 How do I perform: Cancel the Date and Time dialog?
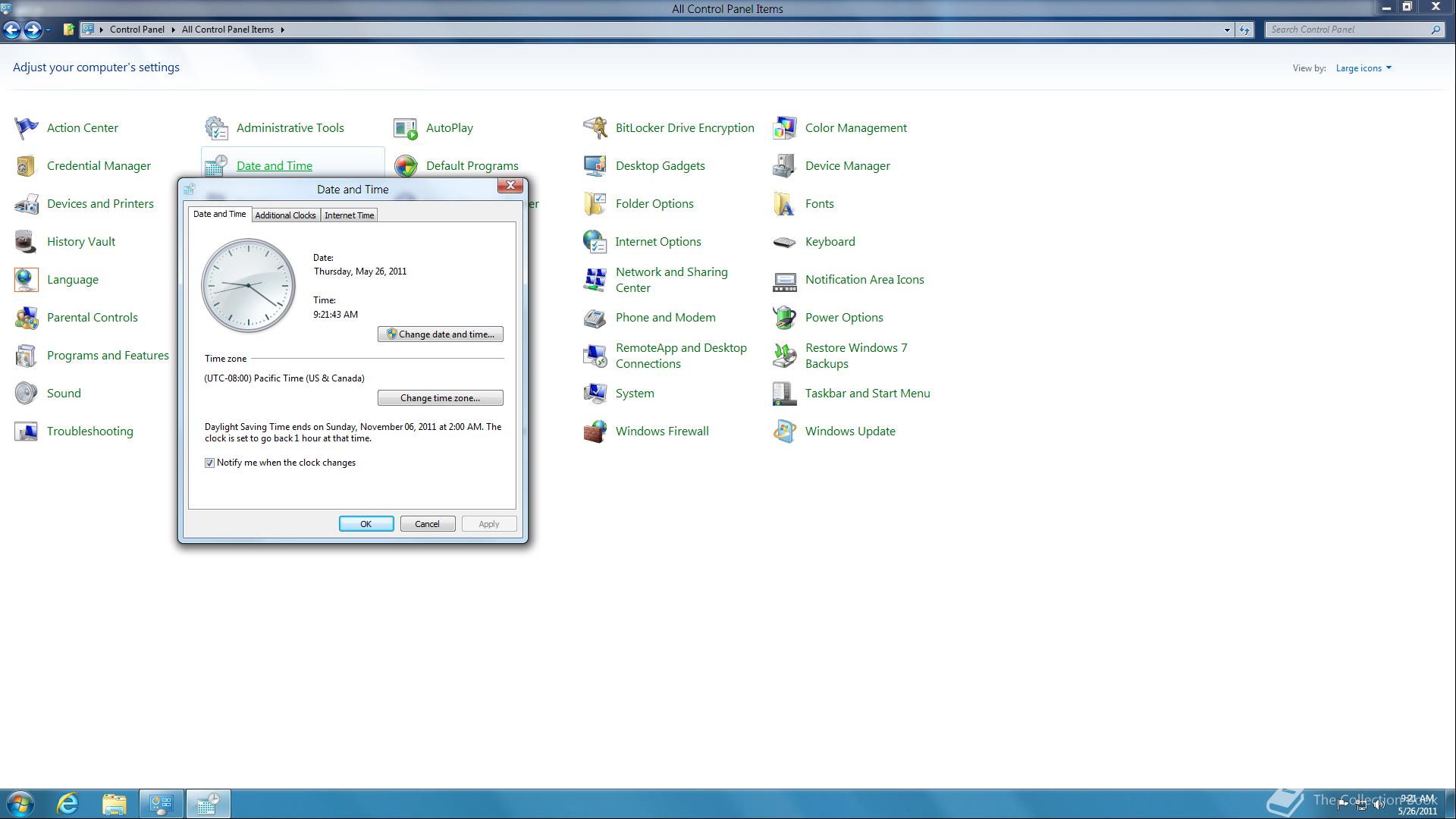[428, 524]
